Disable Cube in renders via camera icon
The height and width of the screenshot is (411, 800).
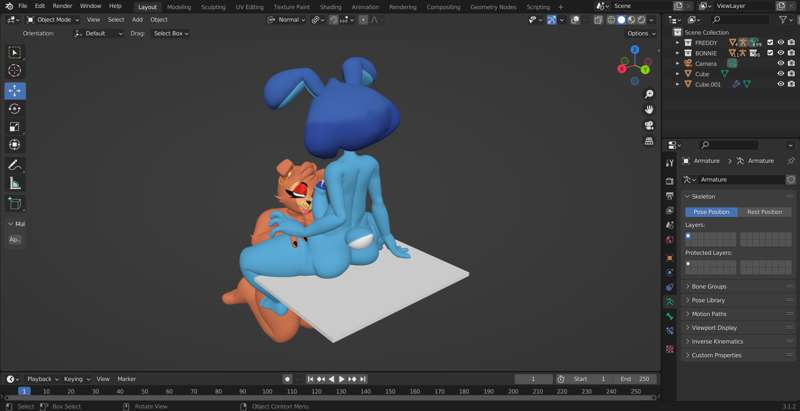791,74
